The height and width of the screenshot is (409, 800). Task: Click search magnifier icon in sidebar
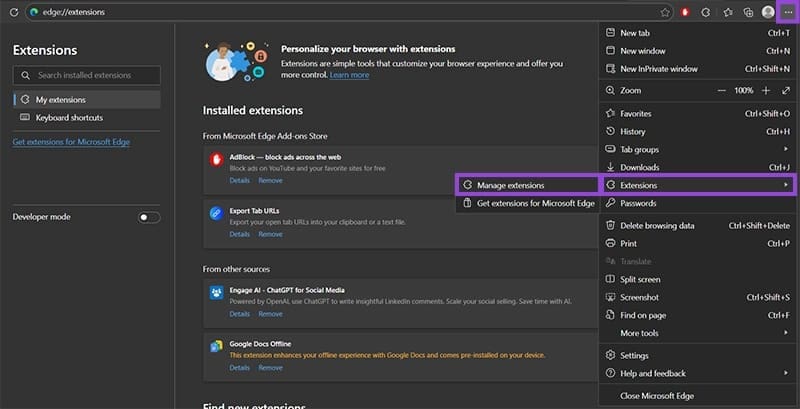[x=25, y=75]
